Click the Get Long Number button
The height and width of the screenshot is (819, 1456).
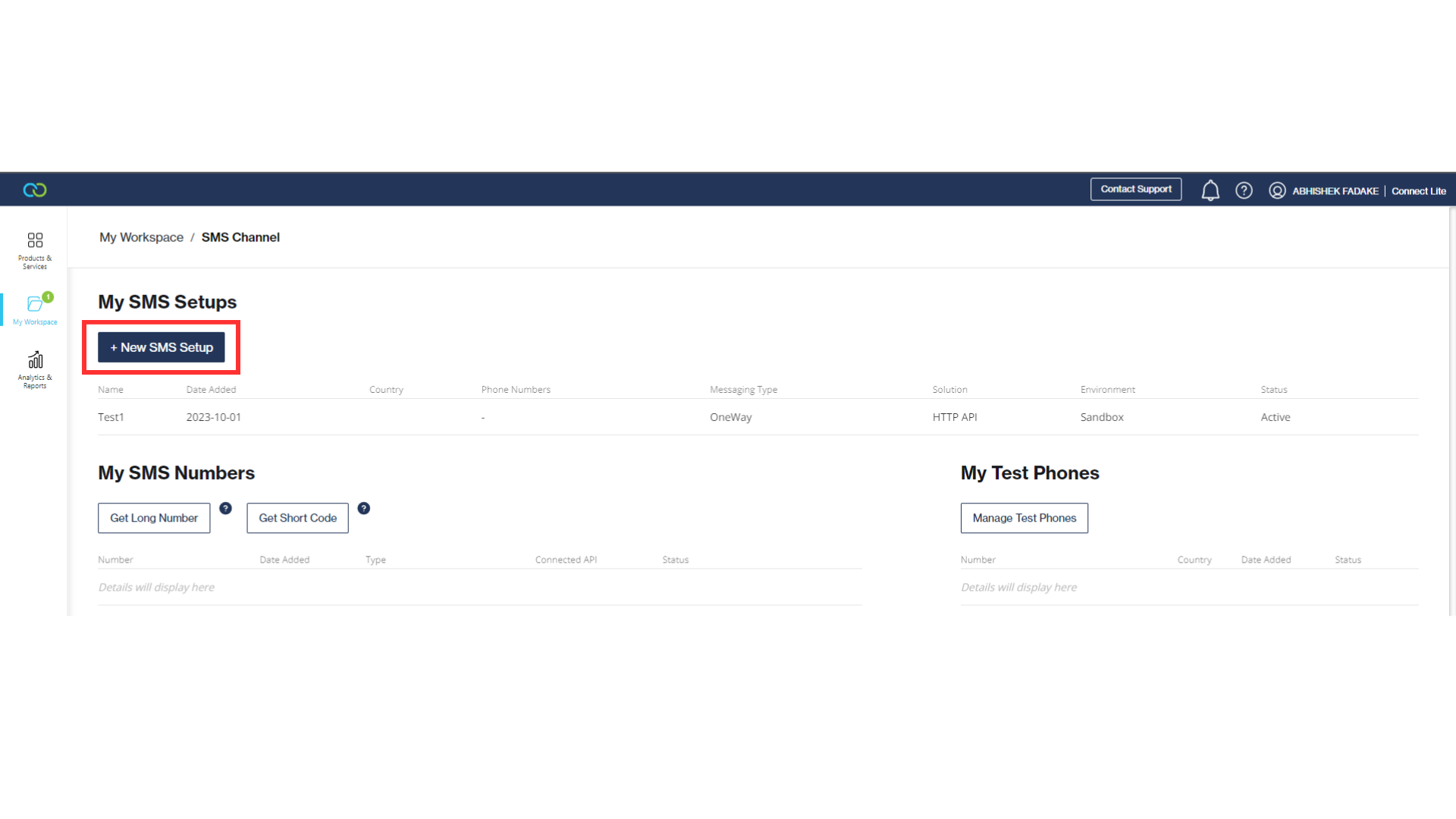click(x=153, y=518)
